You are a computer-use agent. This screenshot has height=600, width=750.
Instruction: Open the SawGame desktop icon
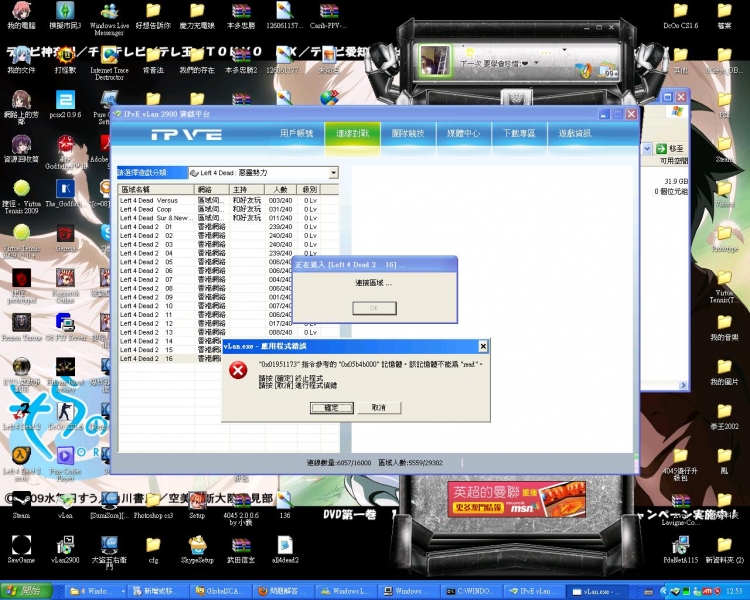pyautogui.click(x=21, y=546)
